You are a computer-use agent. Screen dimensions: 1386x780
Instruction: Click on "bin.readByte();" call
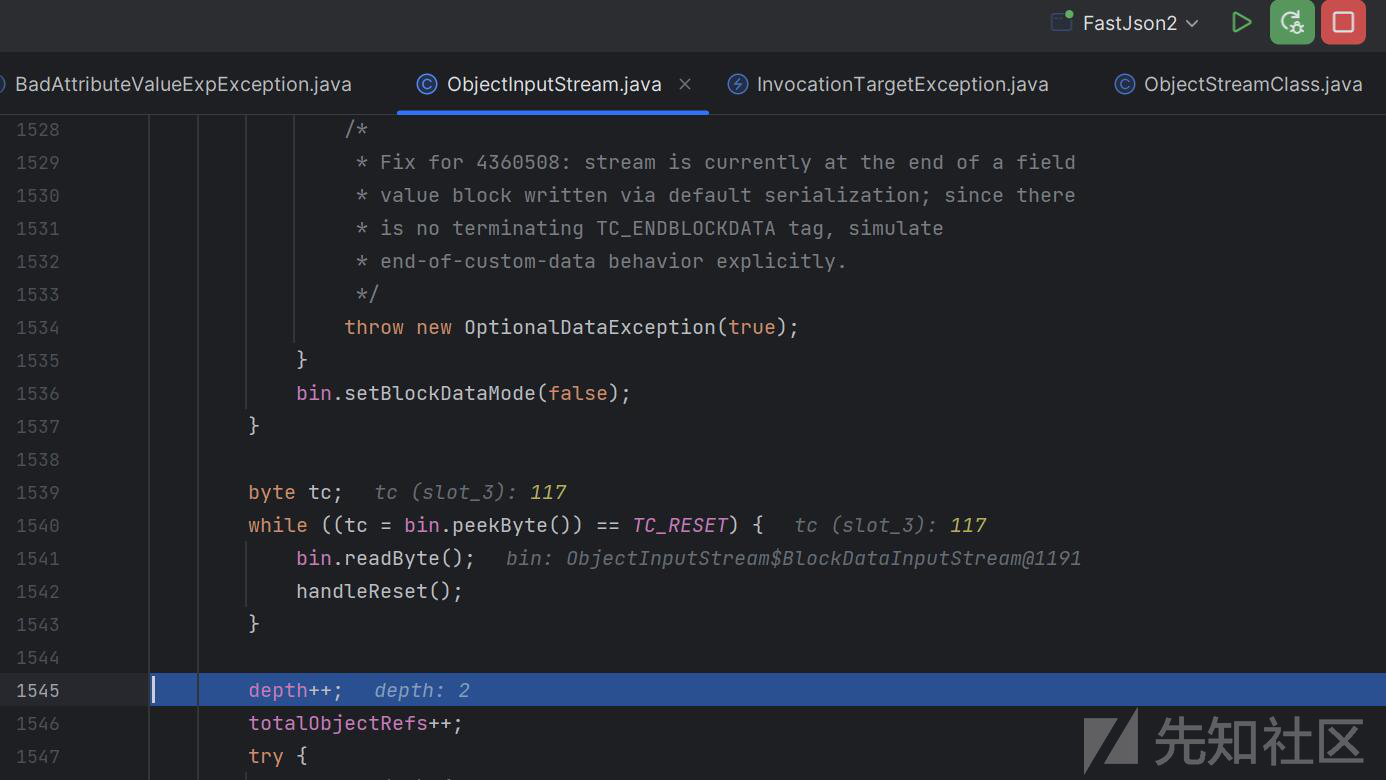click(x=385, y=558)
